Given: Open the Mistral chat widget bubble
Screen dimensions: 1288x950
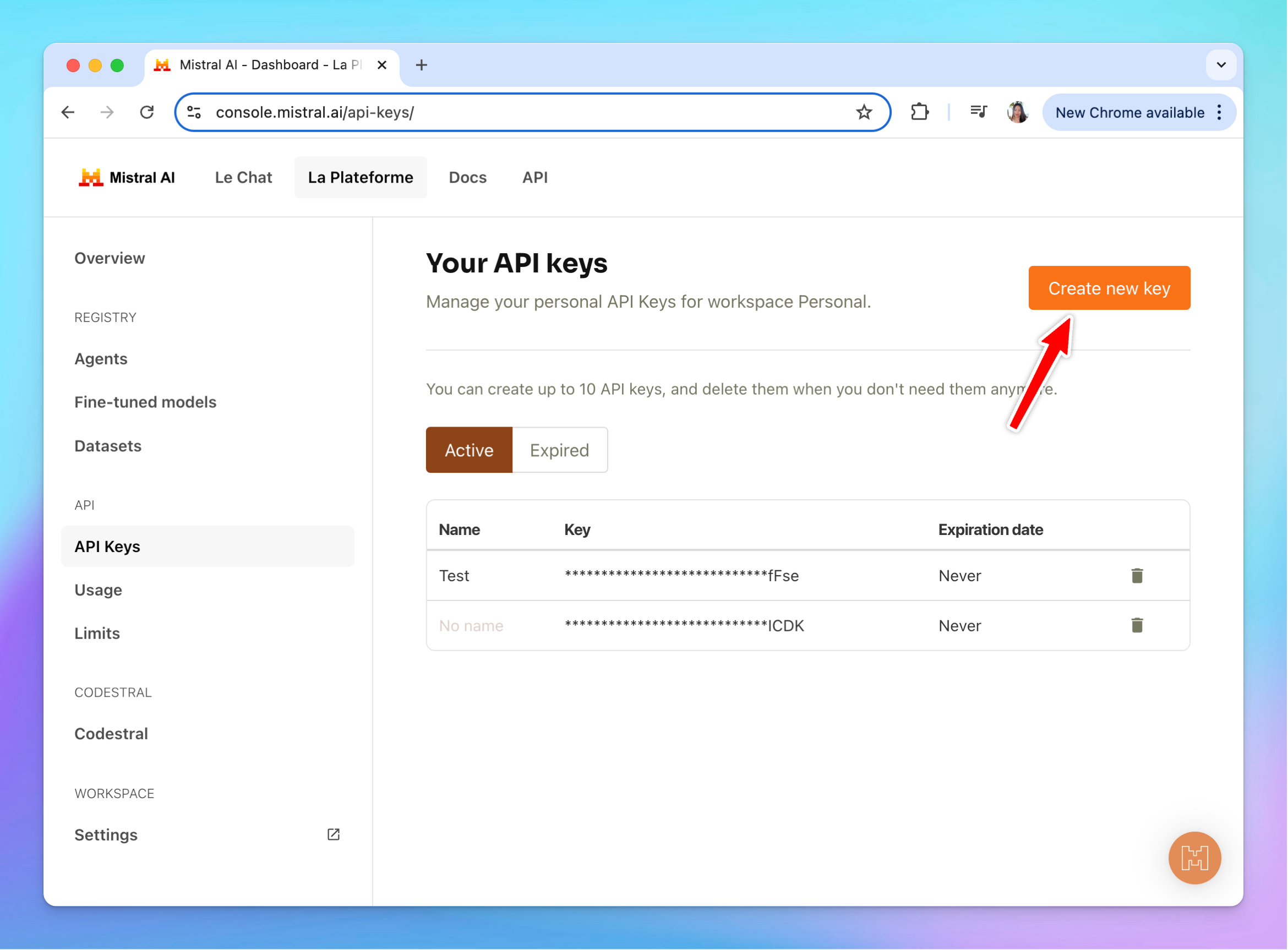Looking at the screenshot, I should click(x=1194, y=858).
